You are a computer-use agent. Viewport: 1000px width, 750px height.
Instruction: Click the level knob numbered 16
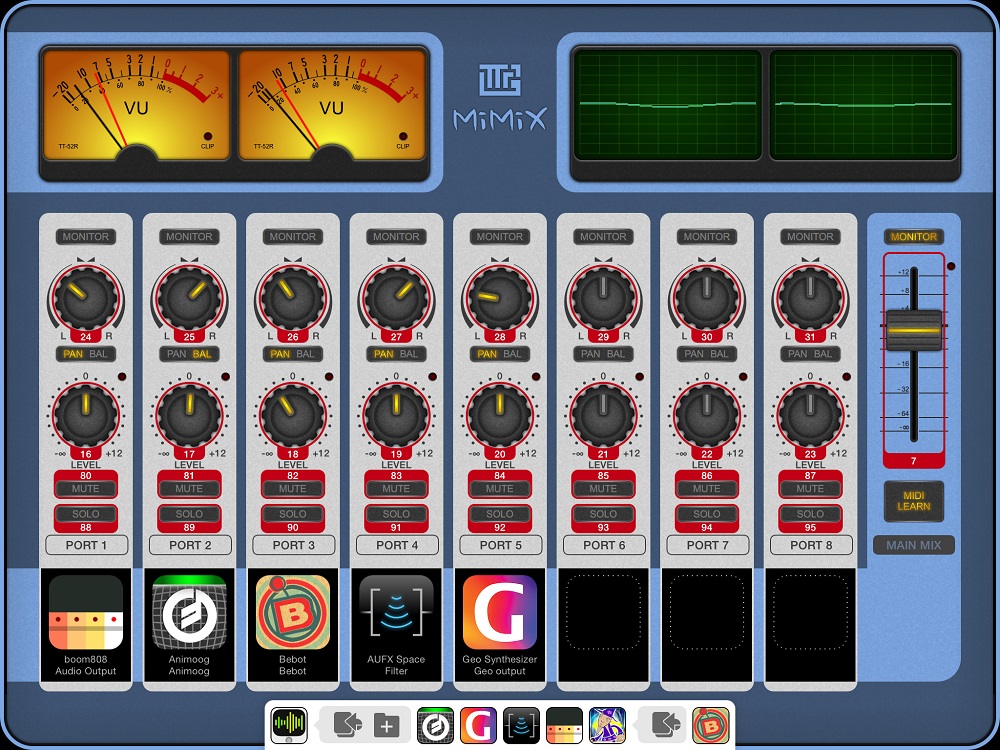[86, 415]
